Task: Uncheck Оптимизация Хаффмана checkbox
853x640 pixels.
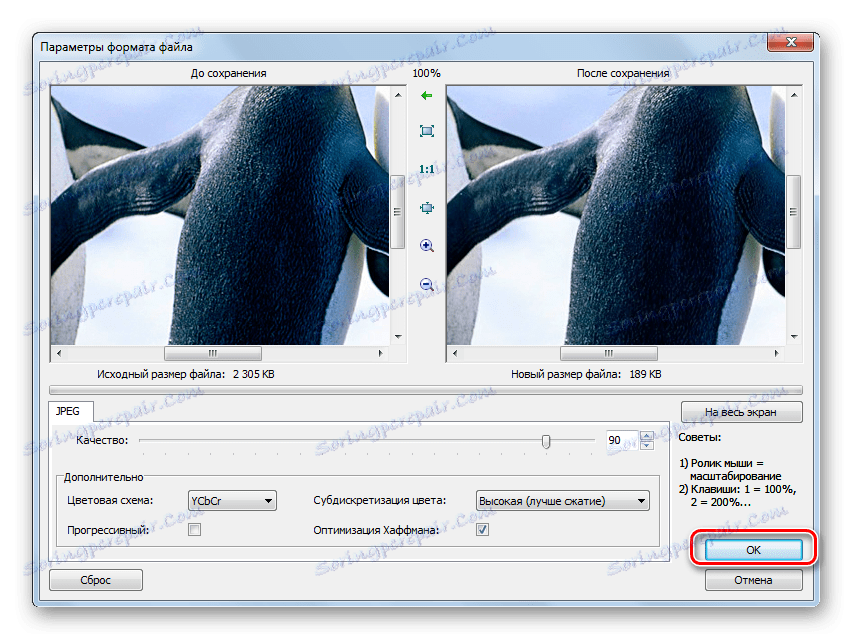Action: (482, 530)
